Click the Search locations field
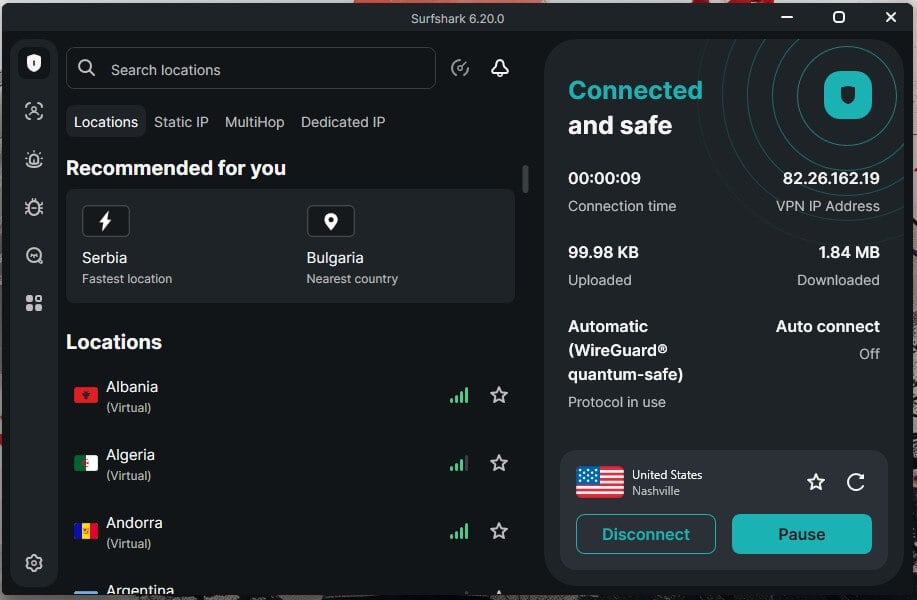This screenshot has height=600, width=917. point(251,68)
